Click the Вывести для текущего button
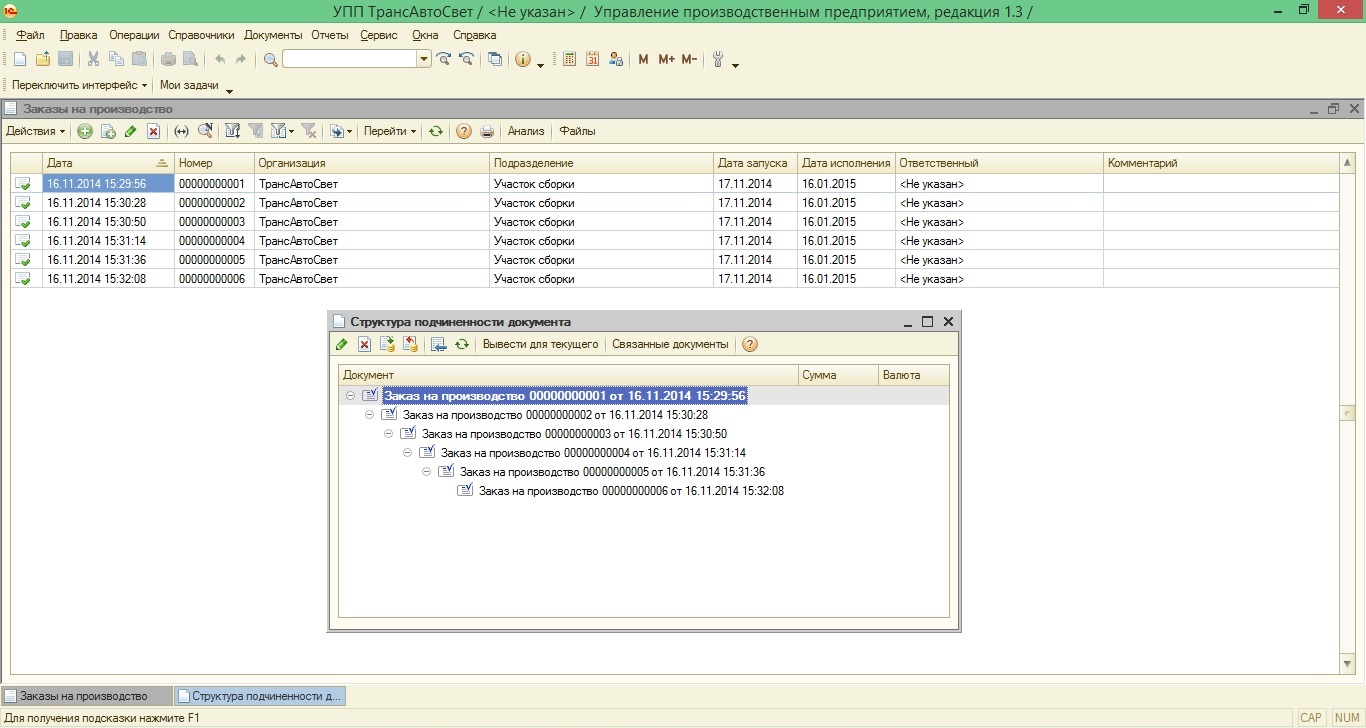The width and height of the screenshot is (1366, 728). pyautogui.click(x=540, y=344)
